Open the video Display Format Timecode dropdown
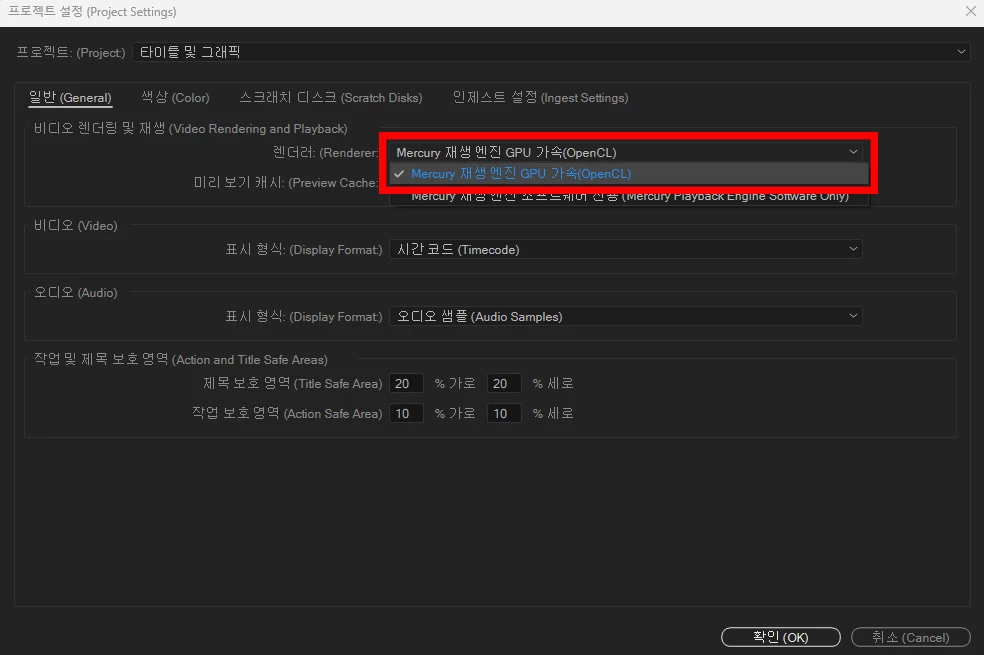Image resolution: width=984 pixels, height=655 pixels. [x=626, y=250]
